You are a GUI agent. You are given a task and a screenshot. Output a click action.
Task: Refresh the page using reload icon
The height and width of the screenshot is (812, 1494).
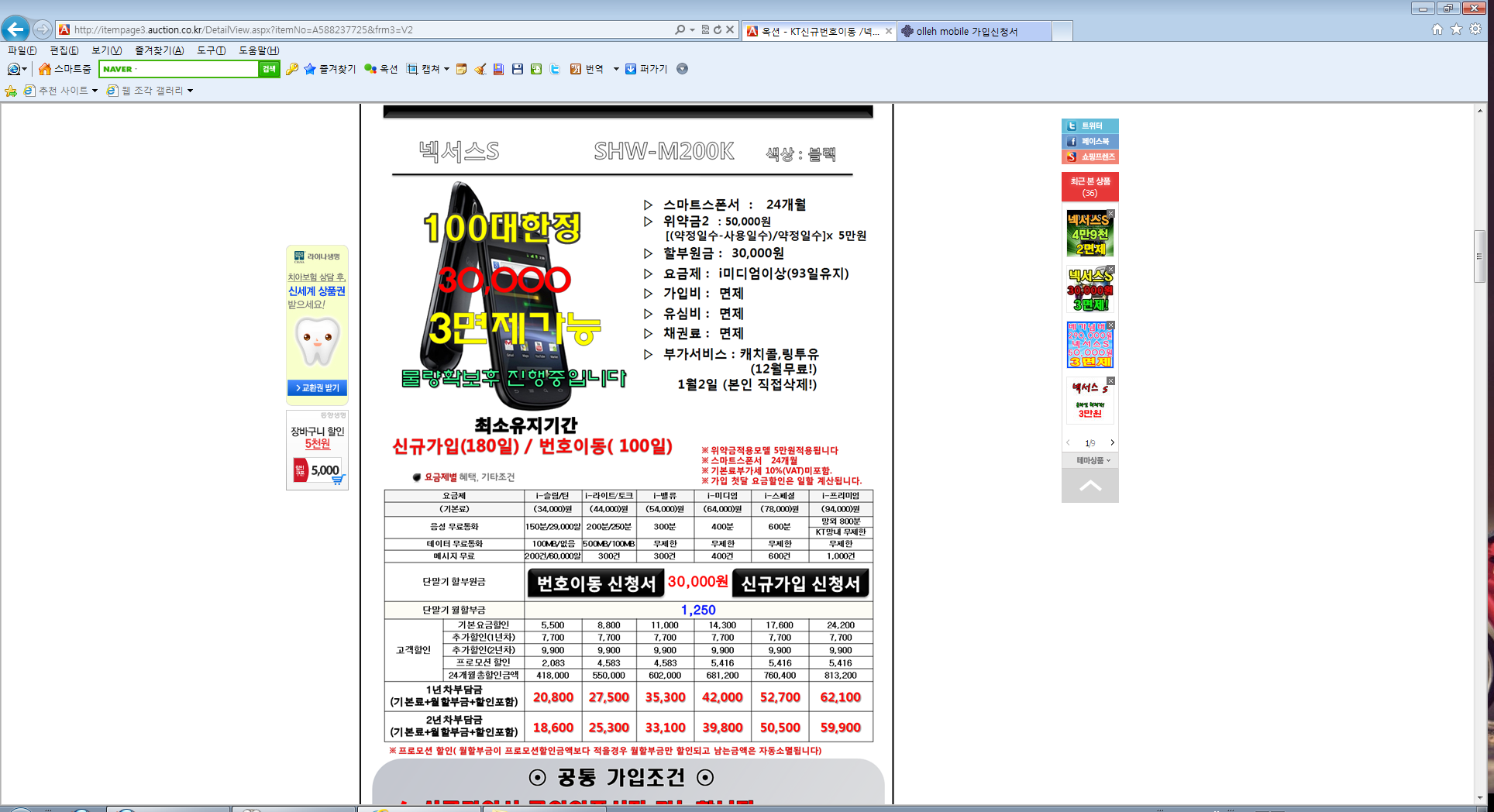click(x=718, y=29)
